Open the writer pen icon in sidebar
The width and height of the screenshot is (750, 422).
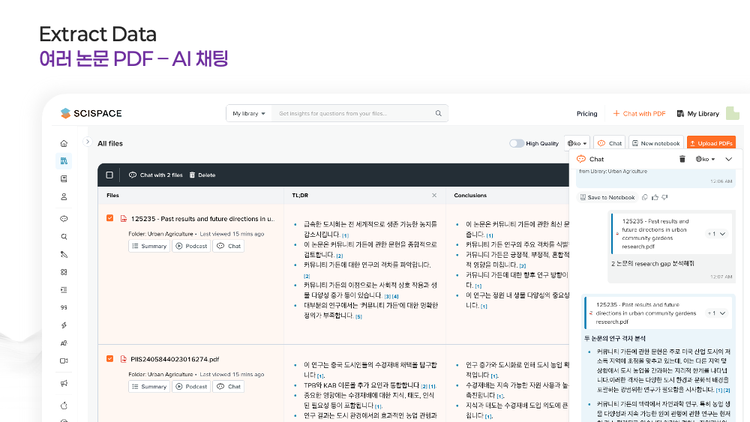64,255
